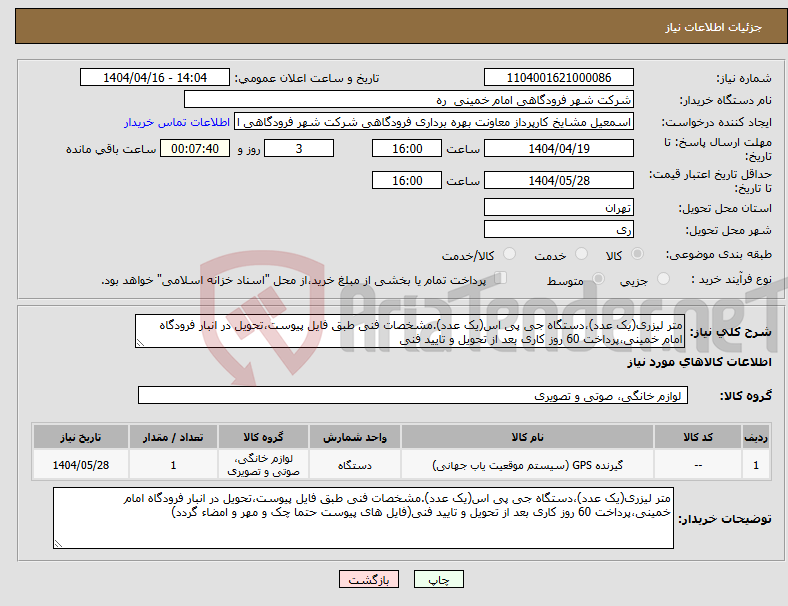Click the ساعت باقی مانده label

(111, 149)
